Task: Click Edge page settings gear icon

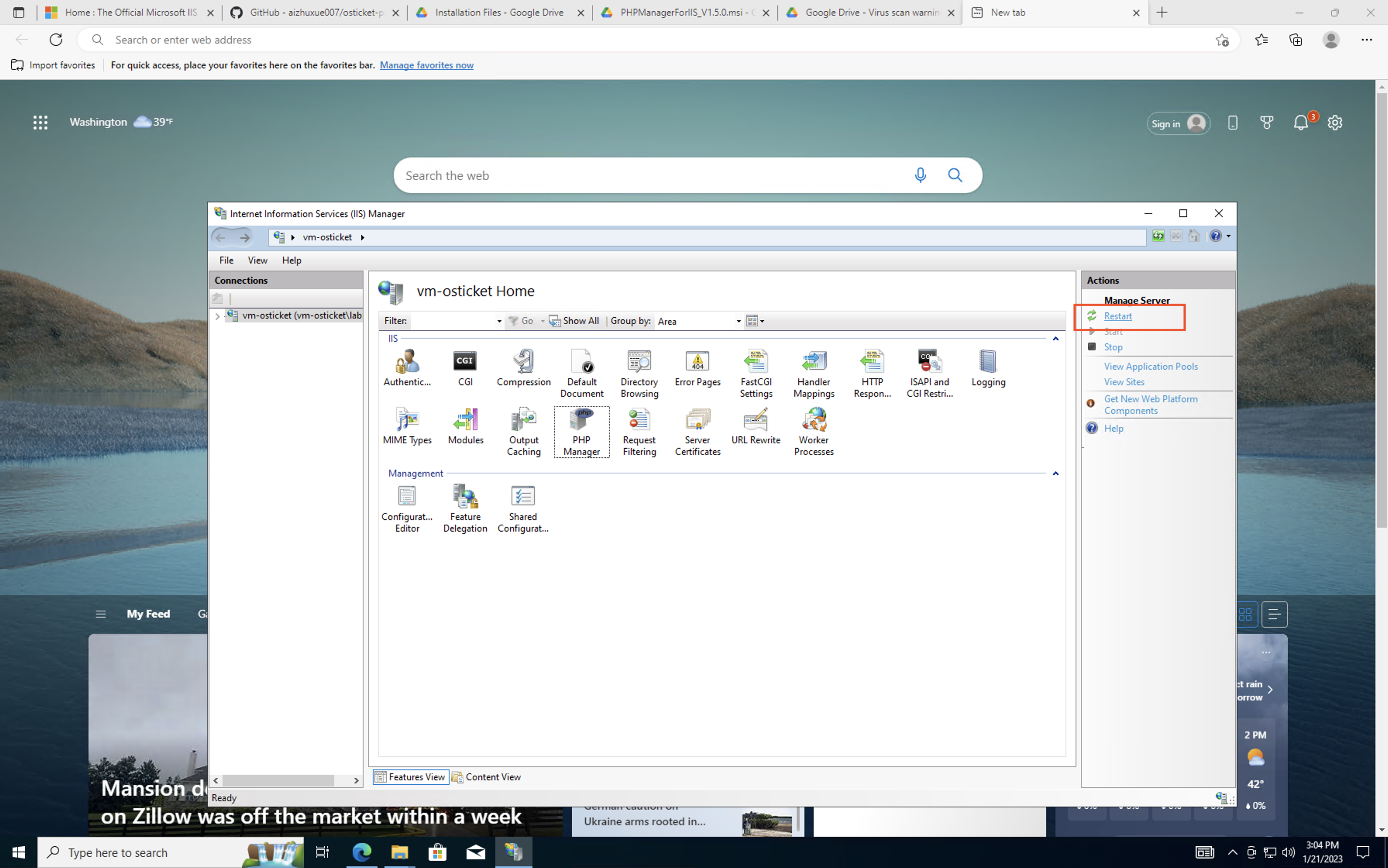Action: point(1335,123)
